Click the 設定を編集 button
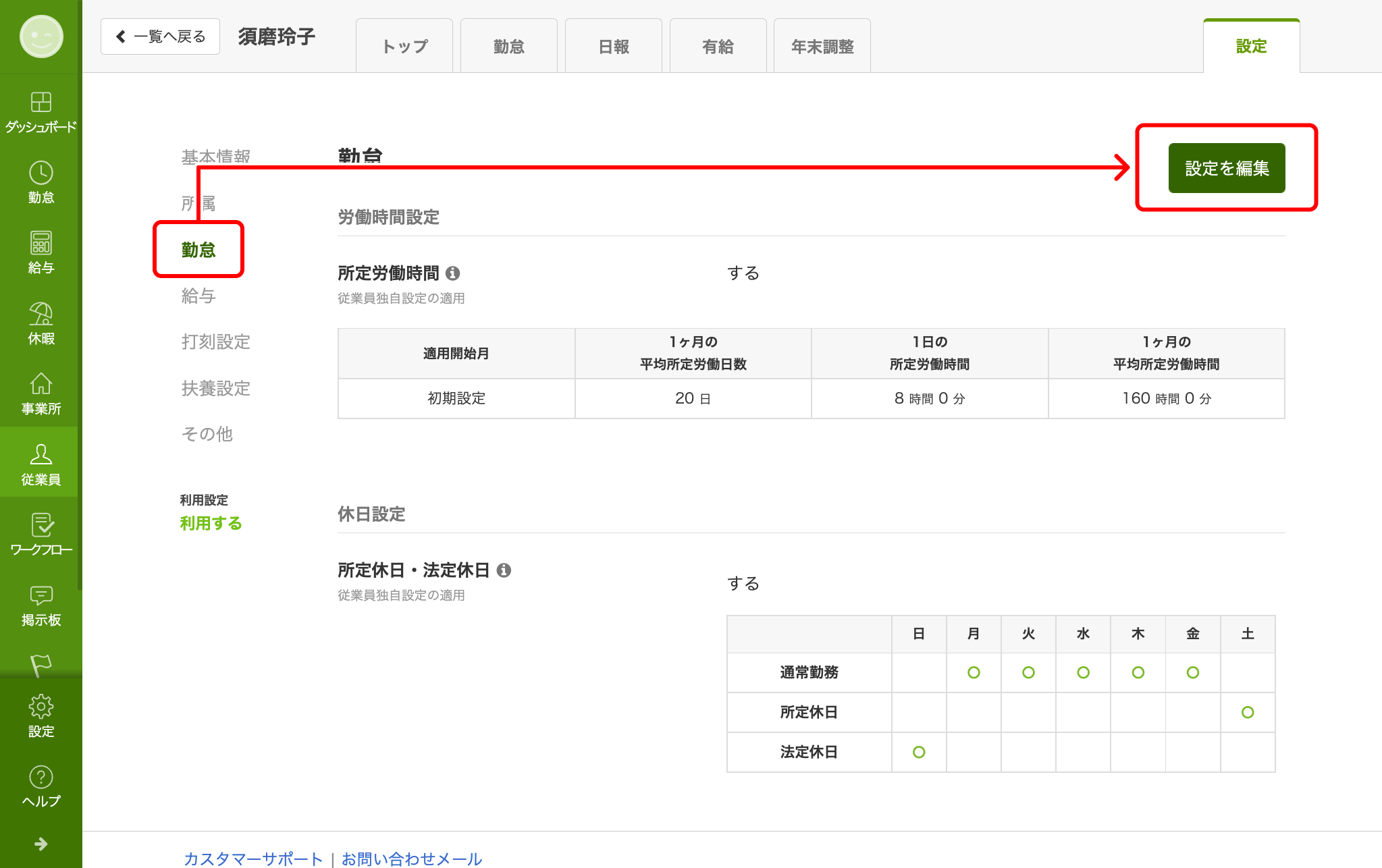 click(1226, 168)
